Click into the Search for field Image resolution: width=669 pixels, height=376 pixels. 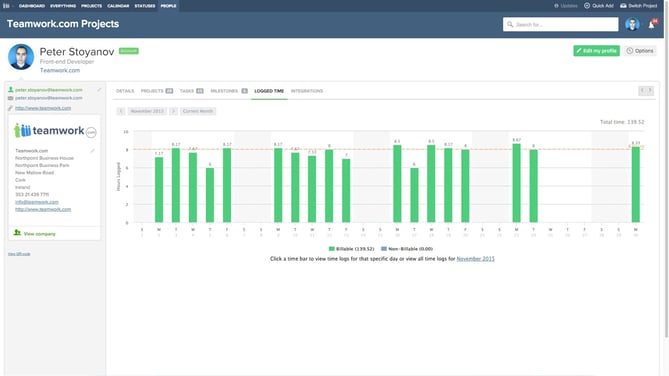[x=560, y=24]
